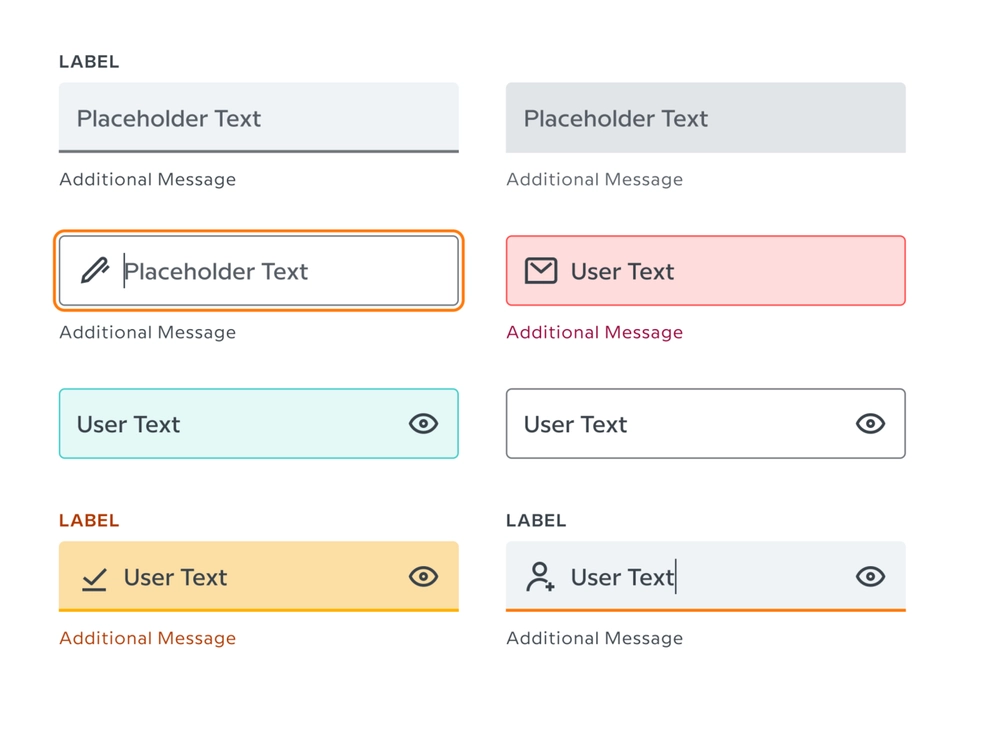Click the pencil icon in the focused field
This screenshot has width=1000, height=750.
(95, 270)
